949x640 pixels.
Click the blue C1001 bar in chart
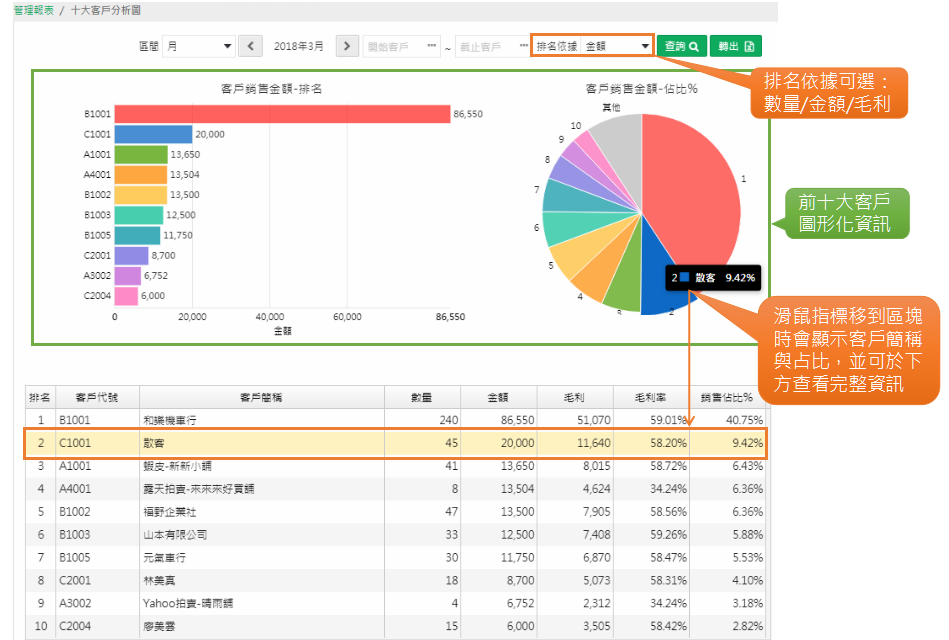point(153,134)
